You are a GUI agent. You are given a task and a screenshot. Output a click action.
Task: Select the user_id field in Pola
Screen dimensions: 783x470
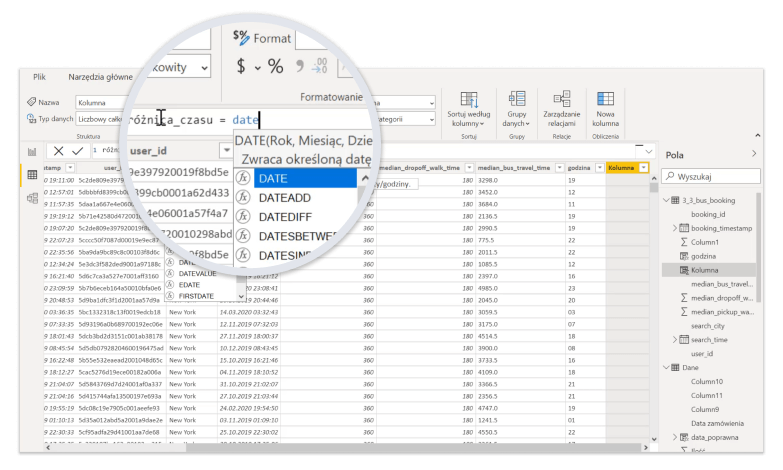(x=702, y=354)
